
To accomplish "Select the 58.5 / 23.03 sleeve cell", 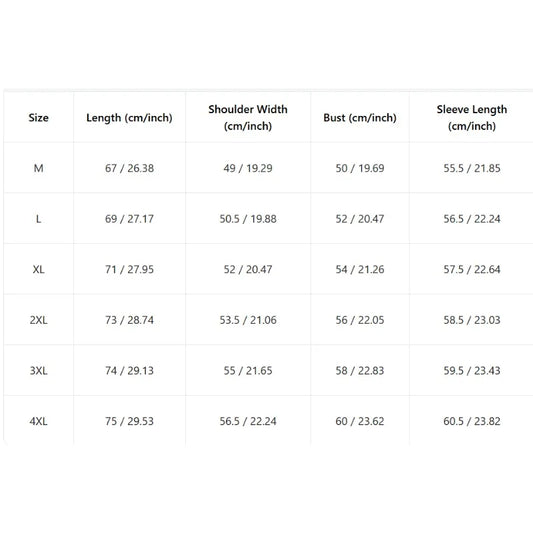I will pyautogui.click(x=472, y=320).
